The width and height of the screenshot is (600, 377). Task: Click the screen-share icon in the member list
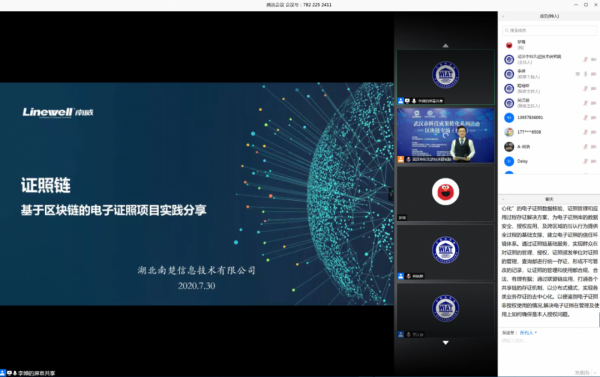577,74
